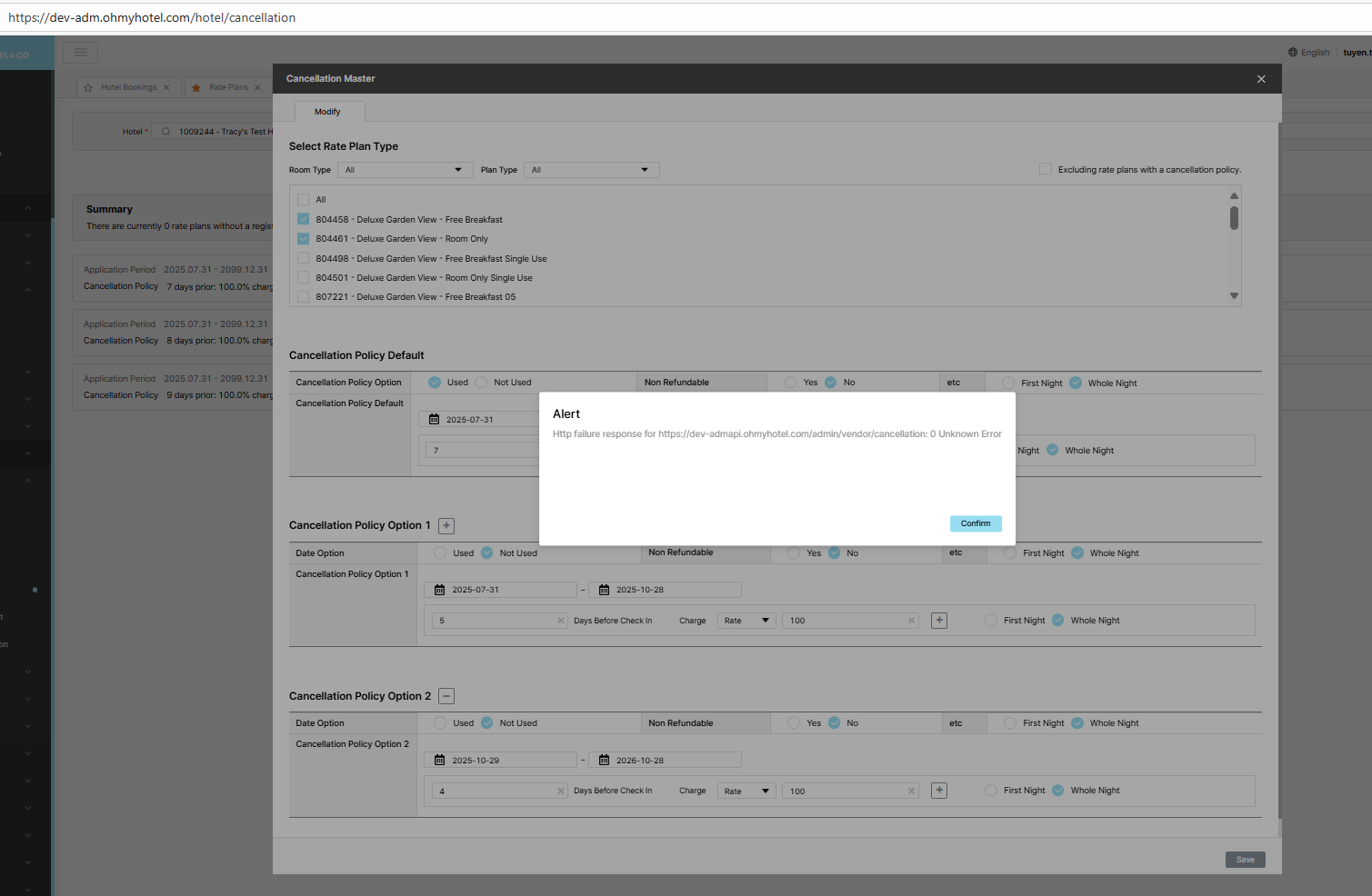Click plus icon beside Cancellation Policy Option 1
Screen dimensions: 1372x896
click(x=446, y=526)
